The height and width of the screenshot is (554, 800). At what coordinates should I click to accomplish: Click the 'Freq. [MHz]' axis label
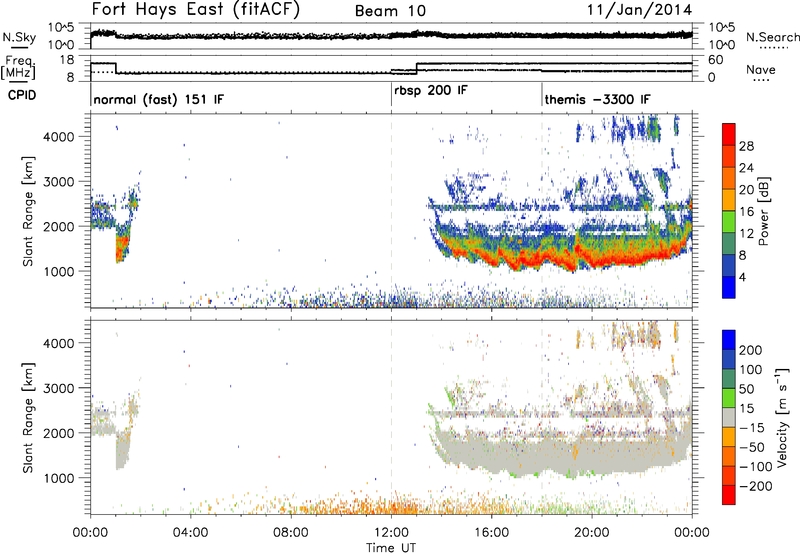click(x=18, y=67)
